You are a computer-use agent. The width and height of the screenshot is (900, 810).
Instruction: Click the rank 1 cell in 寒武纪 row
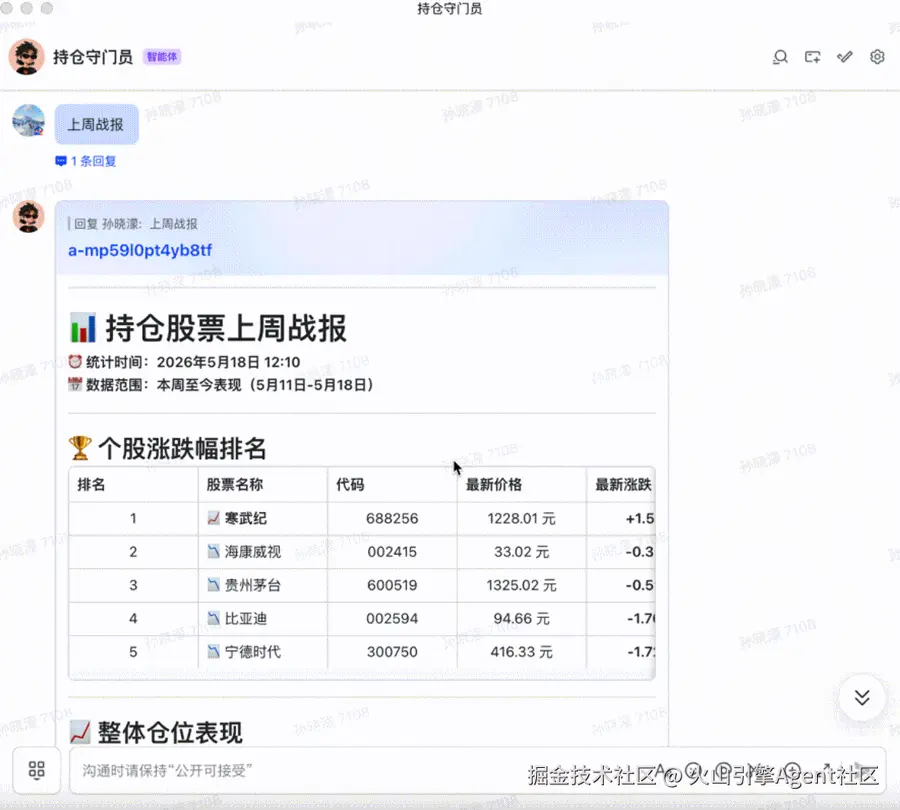coord(133,518)
